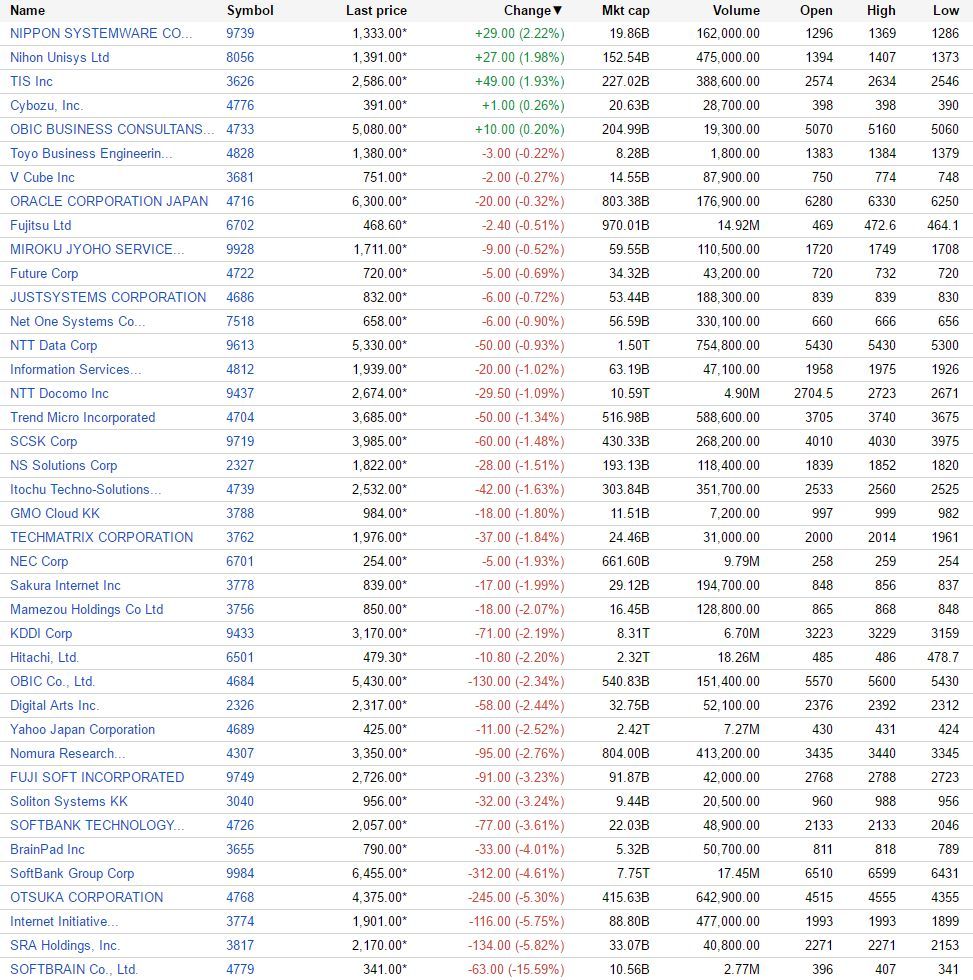Open NTT Docomo Inc link

[x=59, y=393]
